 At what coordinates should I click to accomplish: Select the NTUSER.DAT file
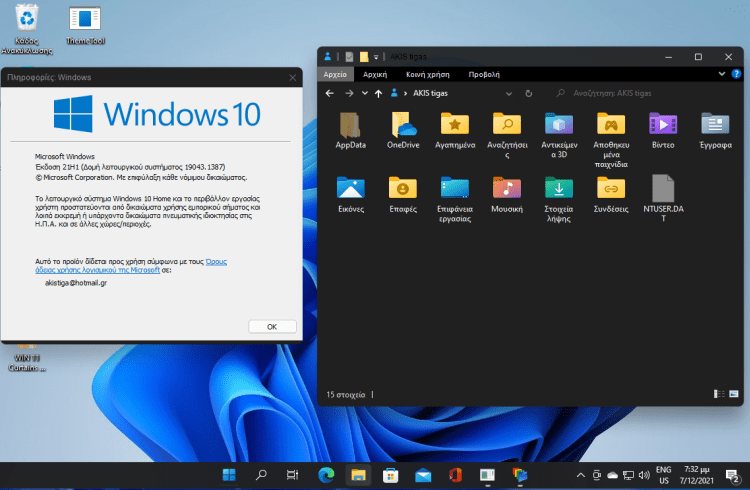click(663, 198)
